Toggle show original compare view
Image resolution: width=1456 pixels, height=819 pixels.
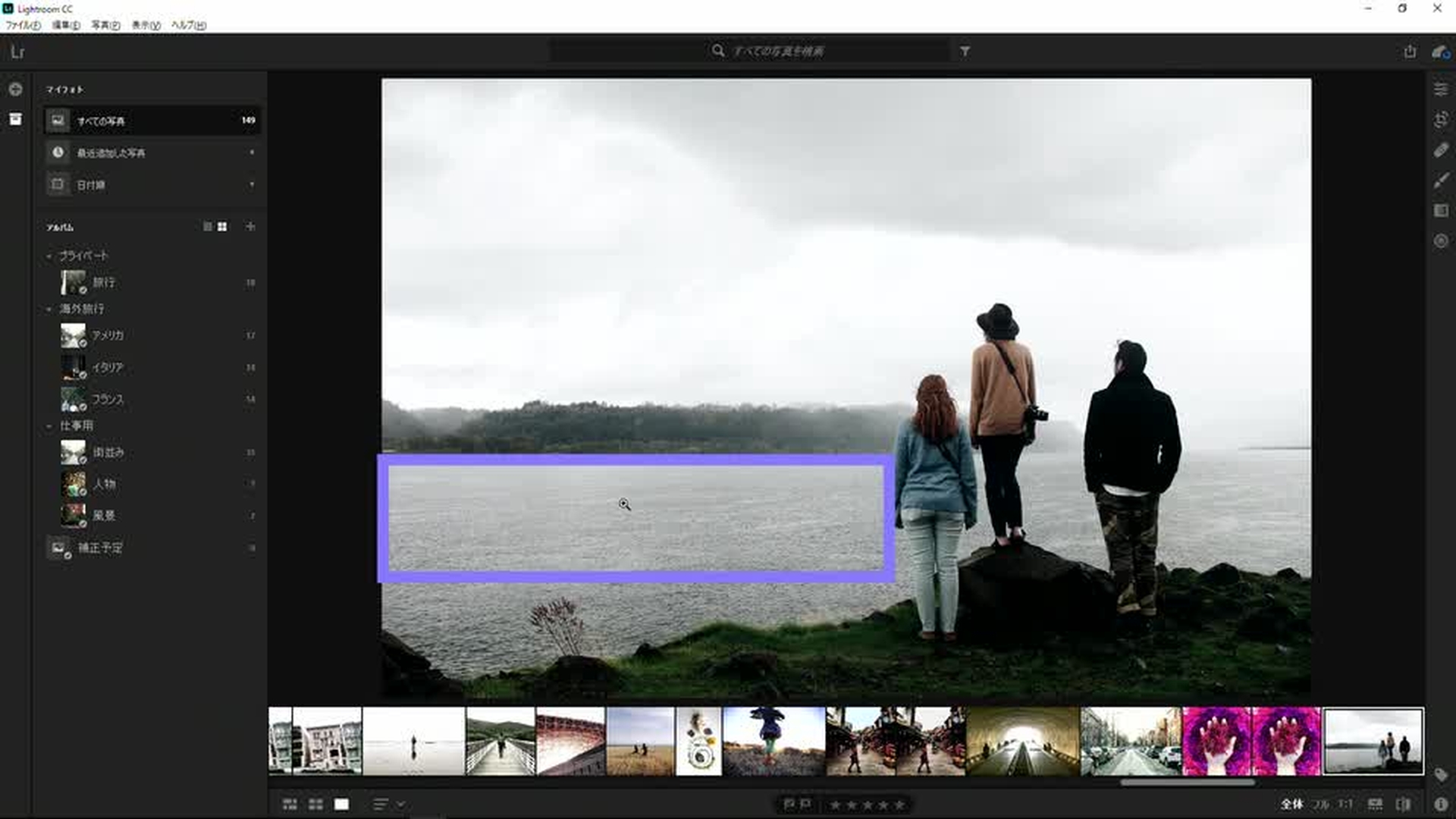[x=1403, y=804]
